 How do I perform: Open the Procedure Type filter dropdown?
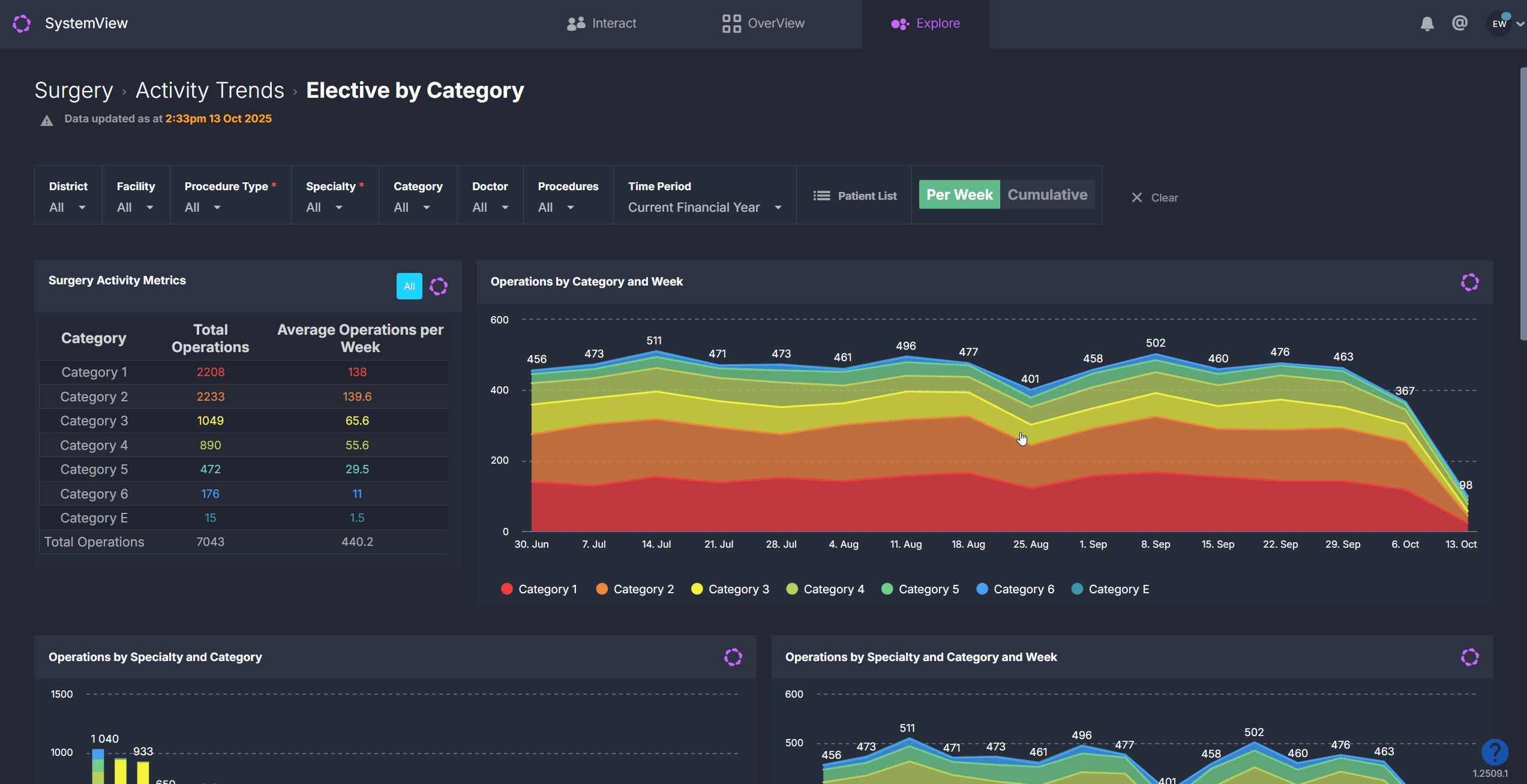pos(203,207)
